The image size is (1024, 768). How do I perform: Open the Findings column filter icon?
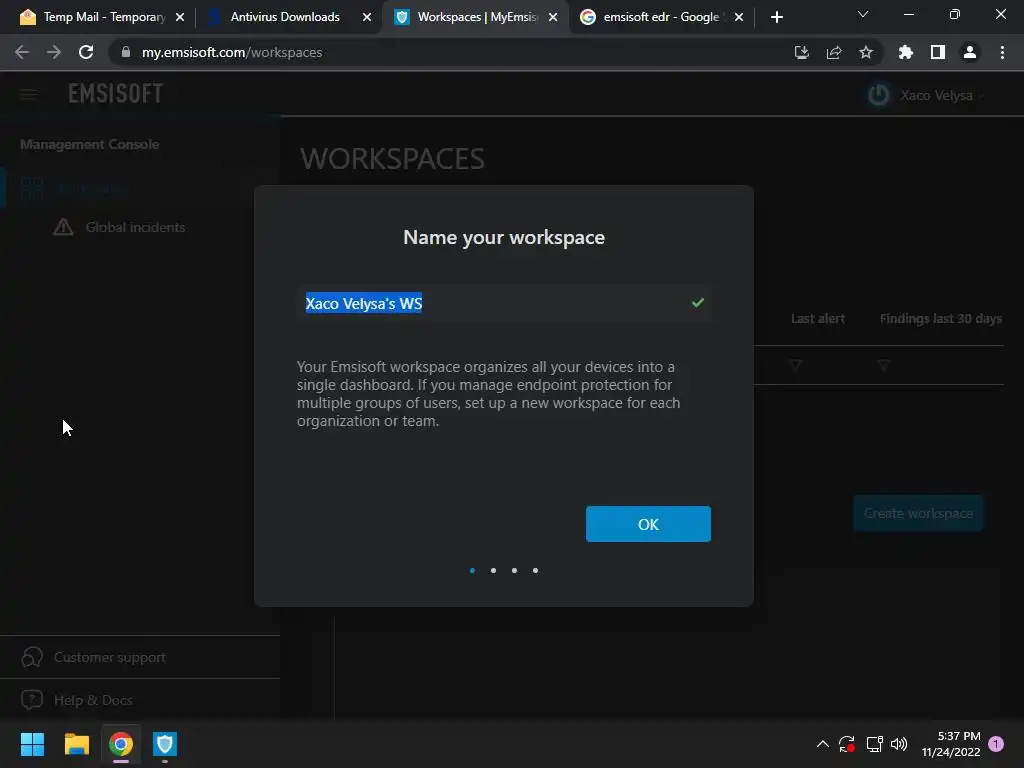pyautogui.click(x=884, y=366)
